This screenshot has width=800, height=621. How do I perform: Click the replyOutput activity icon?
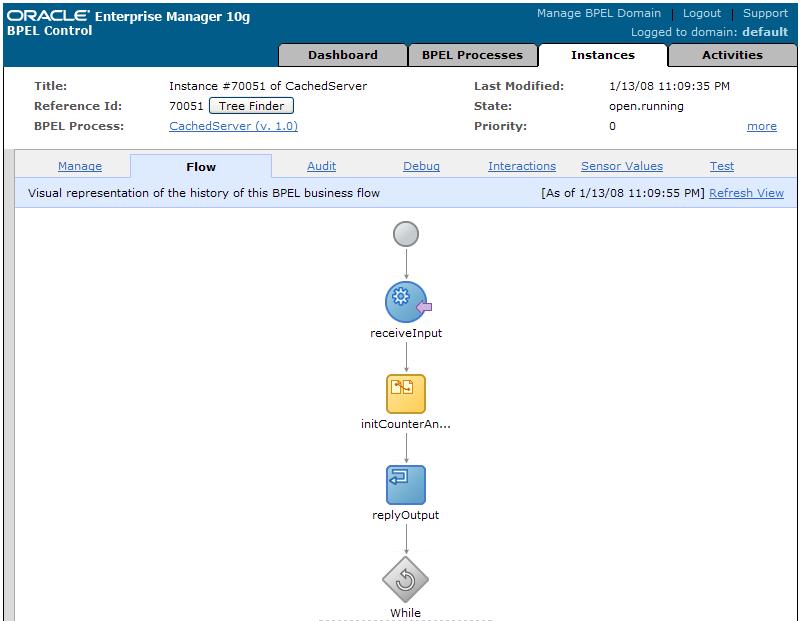coord(406,485)
